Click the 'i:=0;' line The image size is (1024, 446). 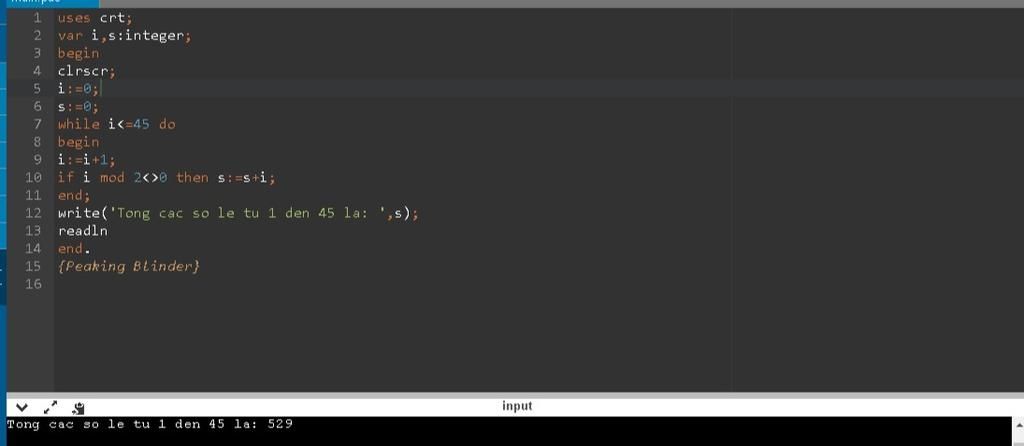pos(78,89)
